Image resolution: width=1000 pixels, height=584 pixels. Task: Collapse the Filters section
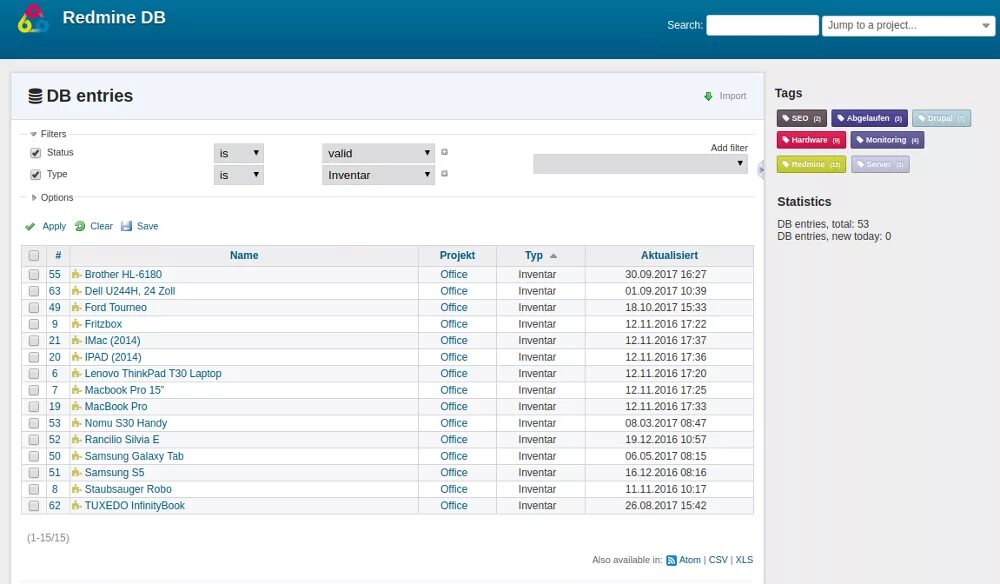(x=48, y=134)
